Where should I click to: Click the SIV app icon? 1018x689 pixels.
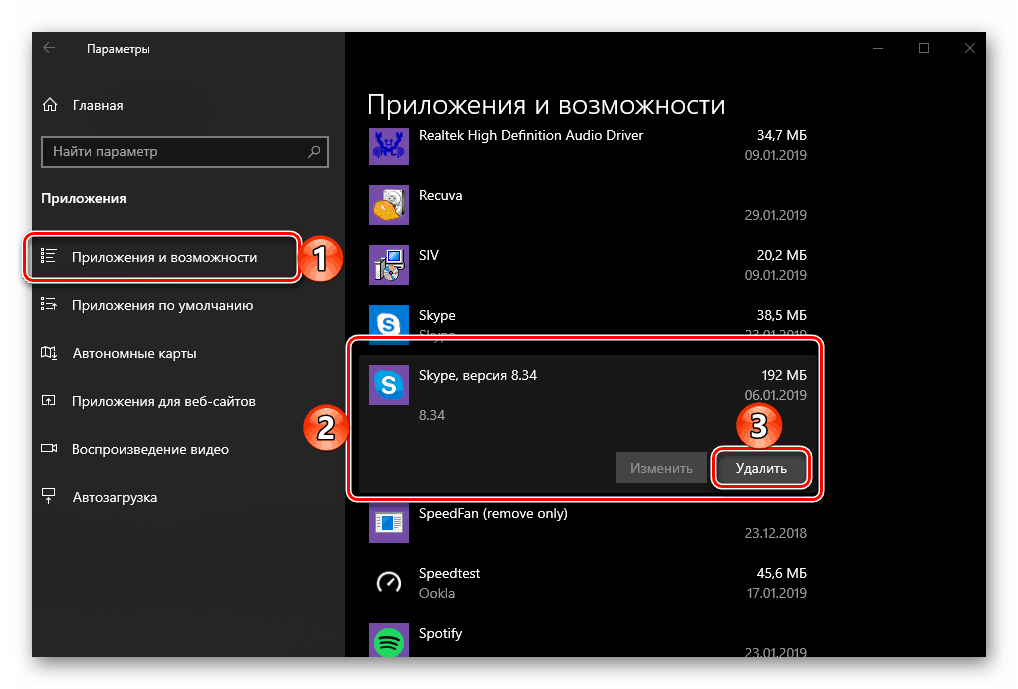point(389,264)
